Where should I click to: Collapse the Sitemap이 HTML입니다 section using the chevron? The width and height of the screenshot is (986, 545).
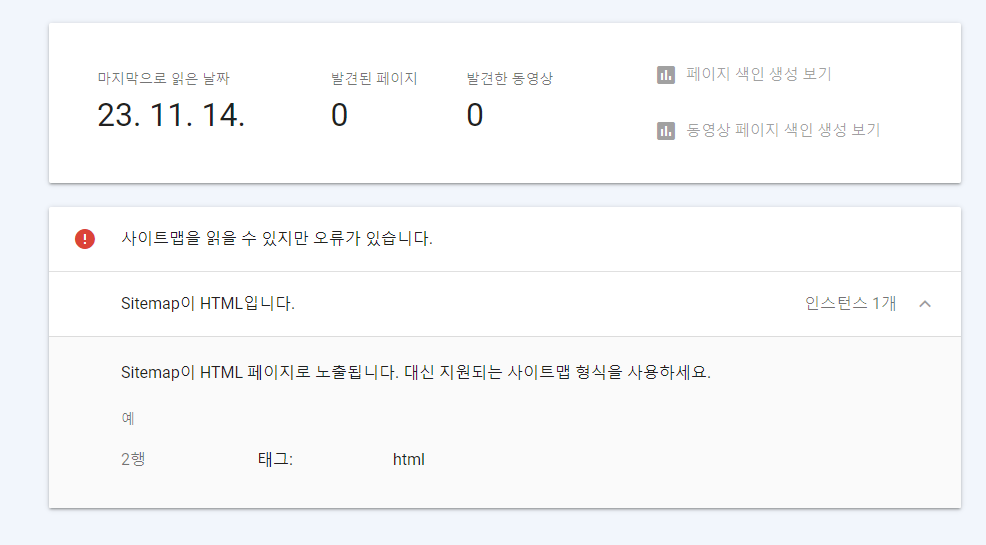pyautogui.click(x=925, y=304)
